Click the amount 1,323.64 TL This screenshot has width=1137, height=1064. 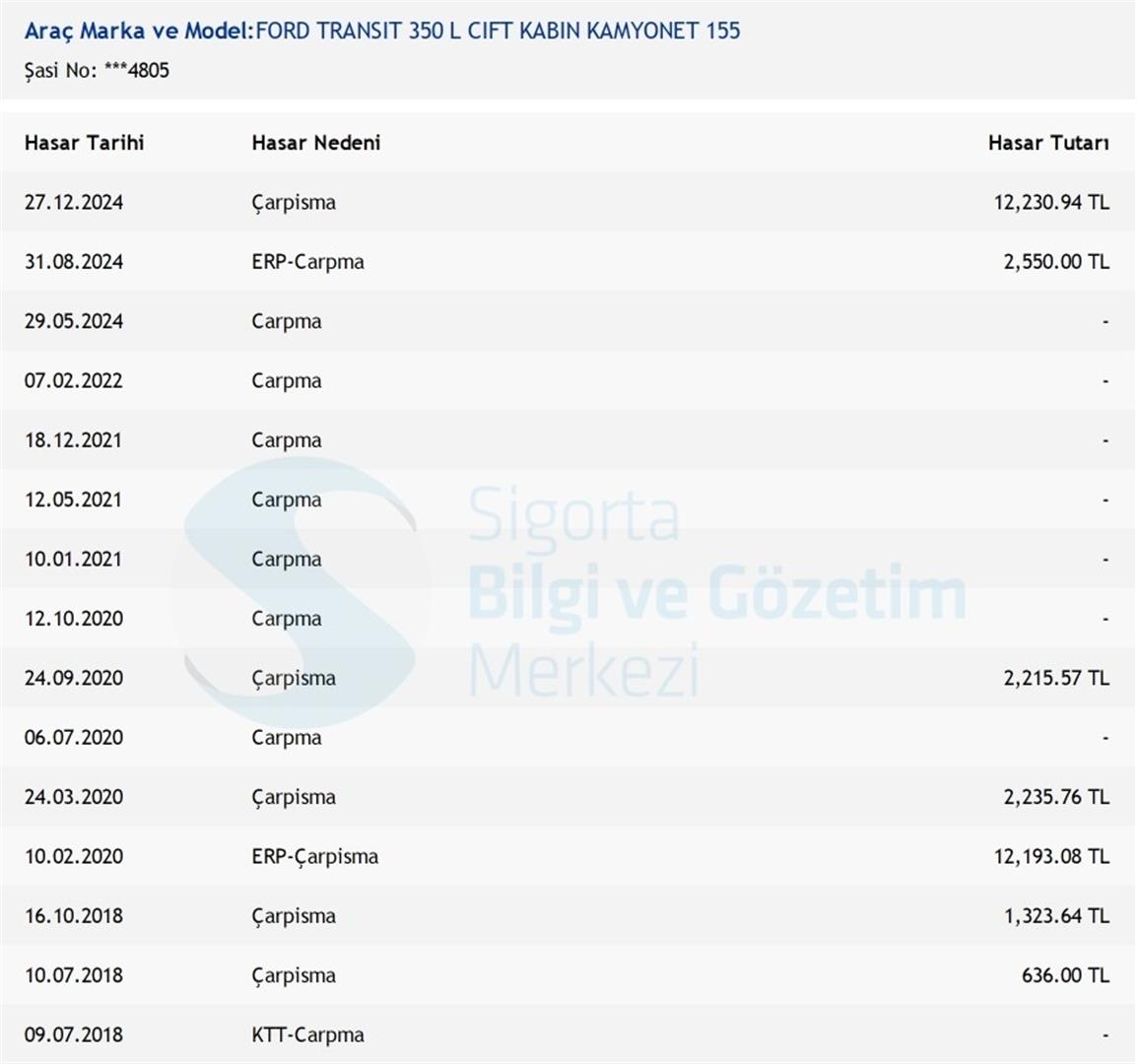[1056, 915]
